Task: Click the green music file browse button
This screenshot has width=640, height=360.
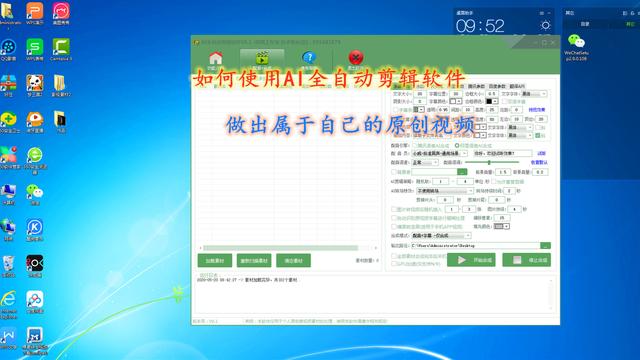Action: pyautogui.click(x=462, y=172)
